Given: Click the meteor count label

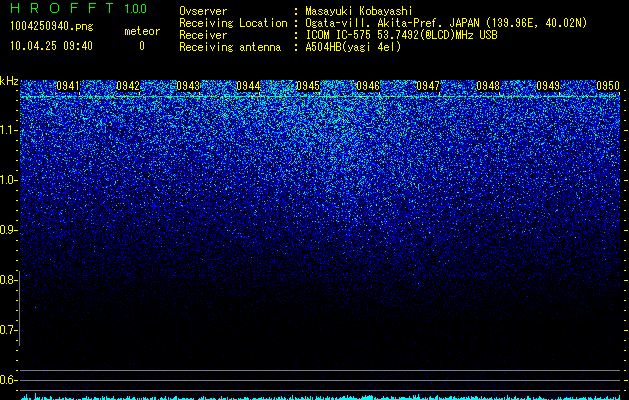Looking at the screenshot, I should [x=142, y=31].
